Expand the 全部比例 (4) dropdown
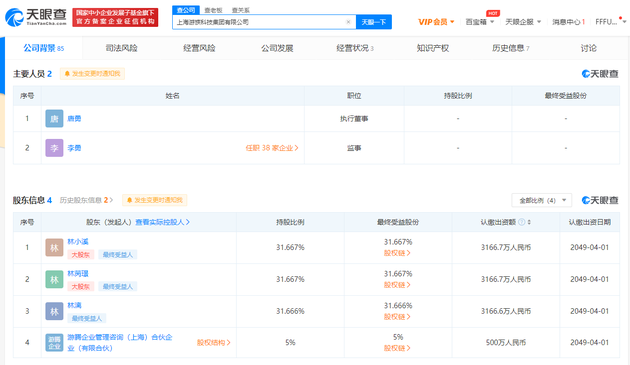 (541, 200)
